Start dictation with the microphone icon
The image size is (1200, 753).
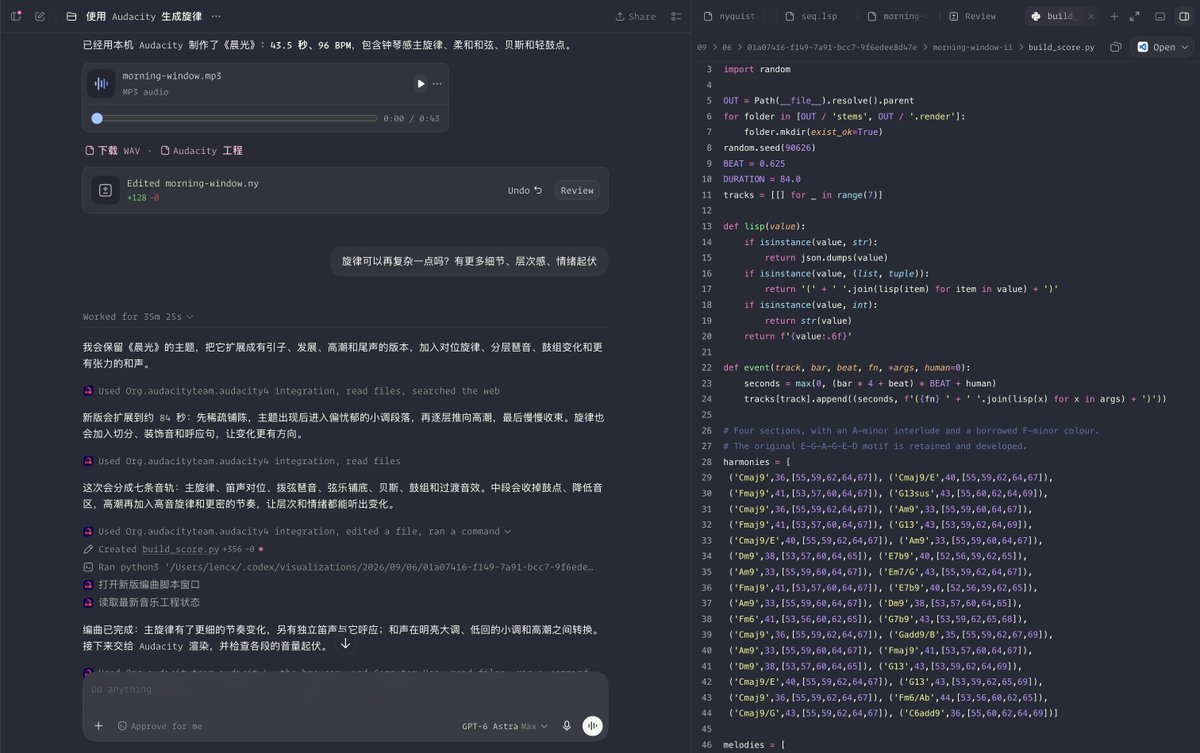point(567,726)
